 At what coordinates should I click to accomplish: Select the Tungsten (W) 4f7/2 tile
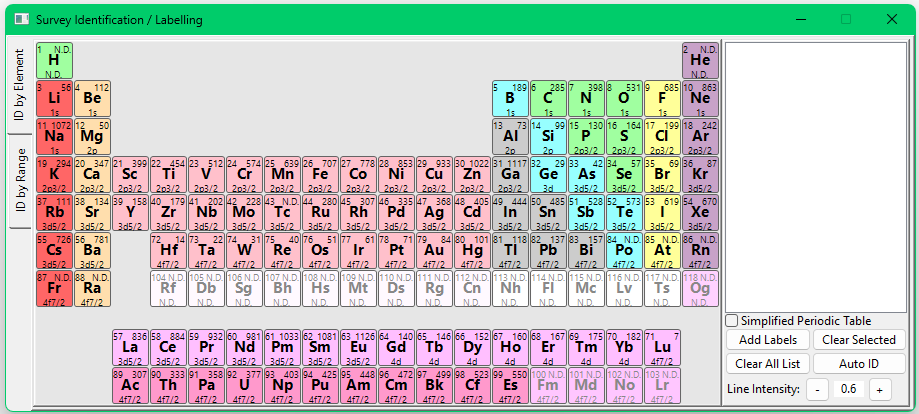click(244, 251)
